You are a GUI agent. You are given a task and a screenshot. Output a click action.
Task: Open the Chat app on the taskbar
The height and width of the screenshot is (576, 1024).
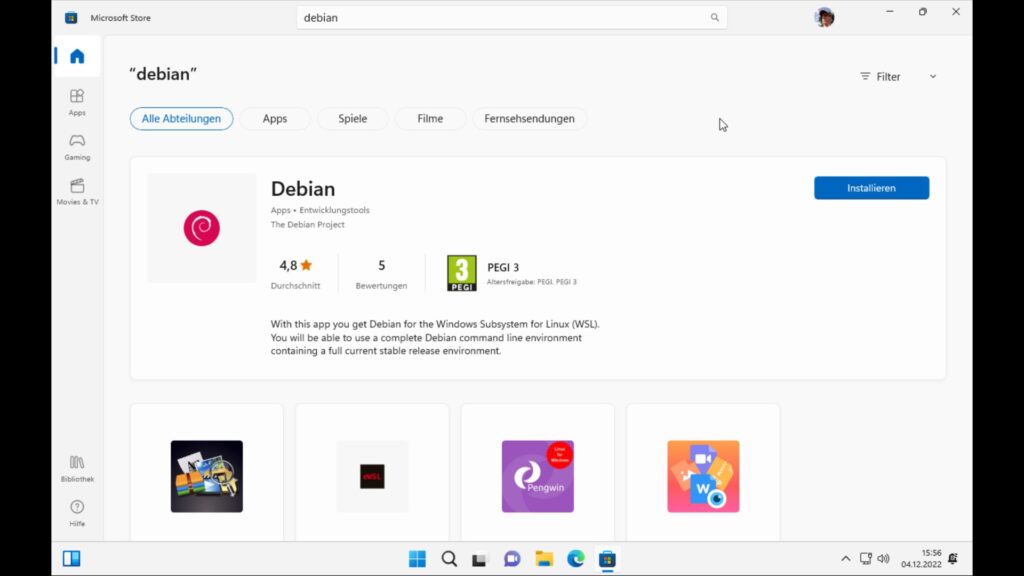pyautogui.click(x=512, y=559)
